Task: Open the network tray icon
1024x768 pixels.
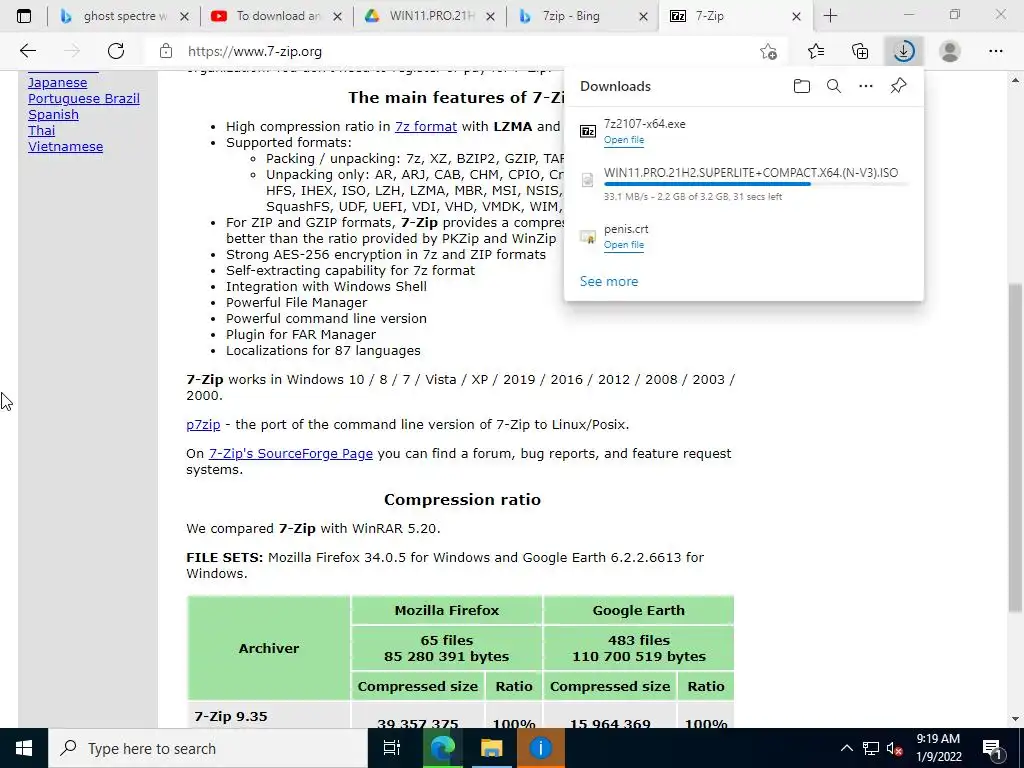Action: [871, 748]
